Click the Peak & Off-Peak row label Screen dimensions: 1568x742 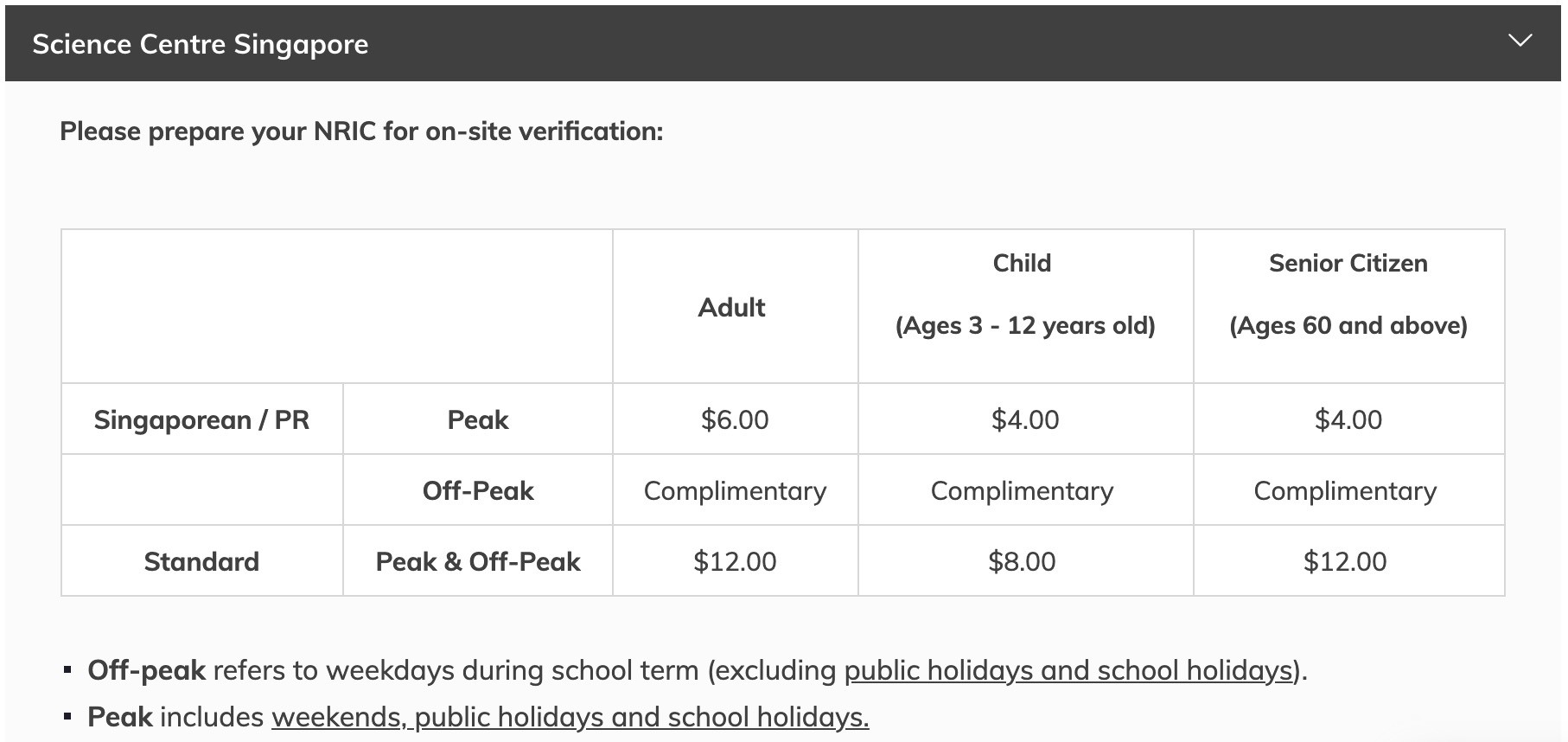(478, 561)
